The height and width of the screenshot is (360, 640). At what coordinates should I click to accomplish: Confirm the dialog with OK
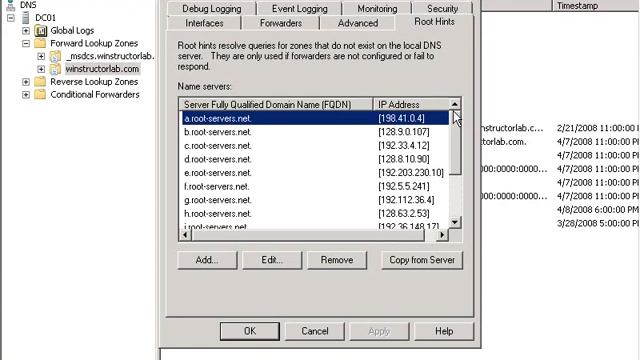[x=250, y=331]
